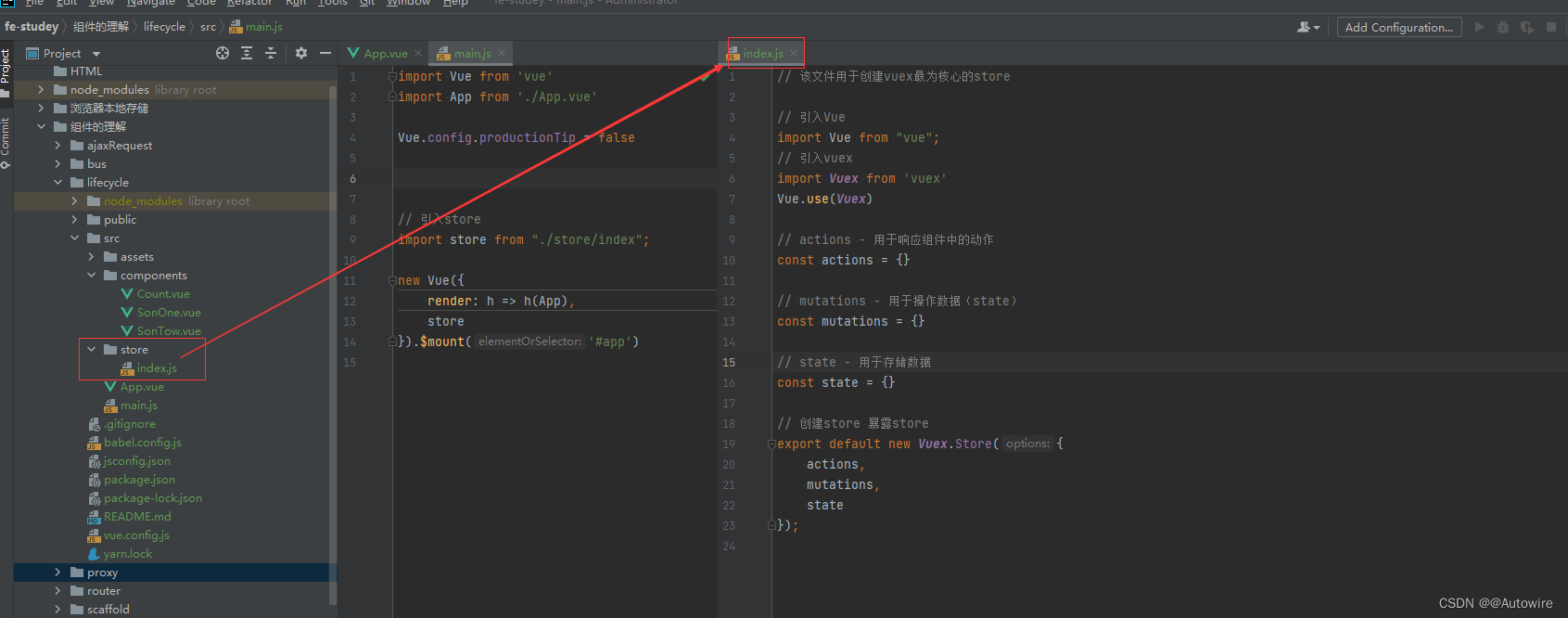Expand the scaffold folder
The height and width of the screenshot is (618, 1568).
point(57,610)
